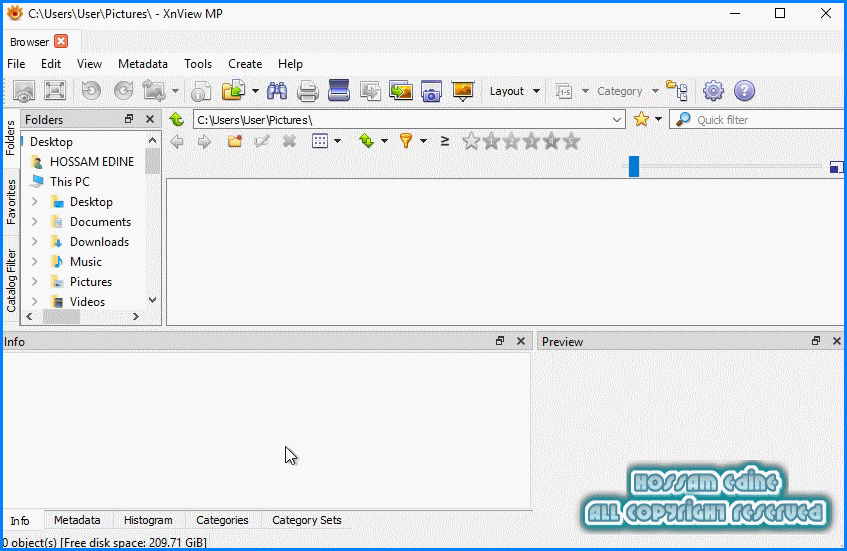Click the Edit menu

[51, 64]
